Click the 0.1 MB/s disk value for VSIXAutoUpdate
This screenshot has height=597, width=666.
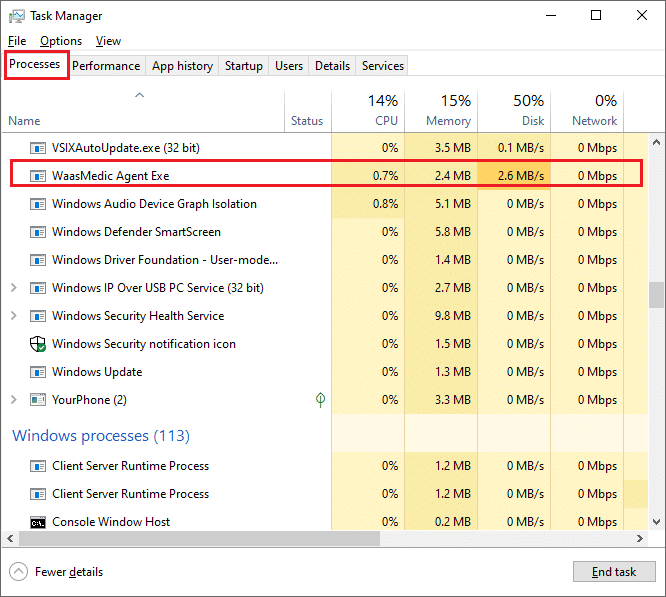click(x=521, y=148)
